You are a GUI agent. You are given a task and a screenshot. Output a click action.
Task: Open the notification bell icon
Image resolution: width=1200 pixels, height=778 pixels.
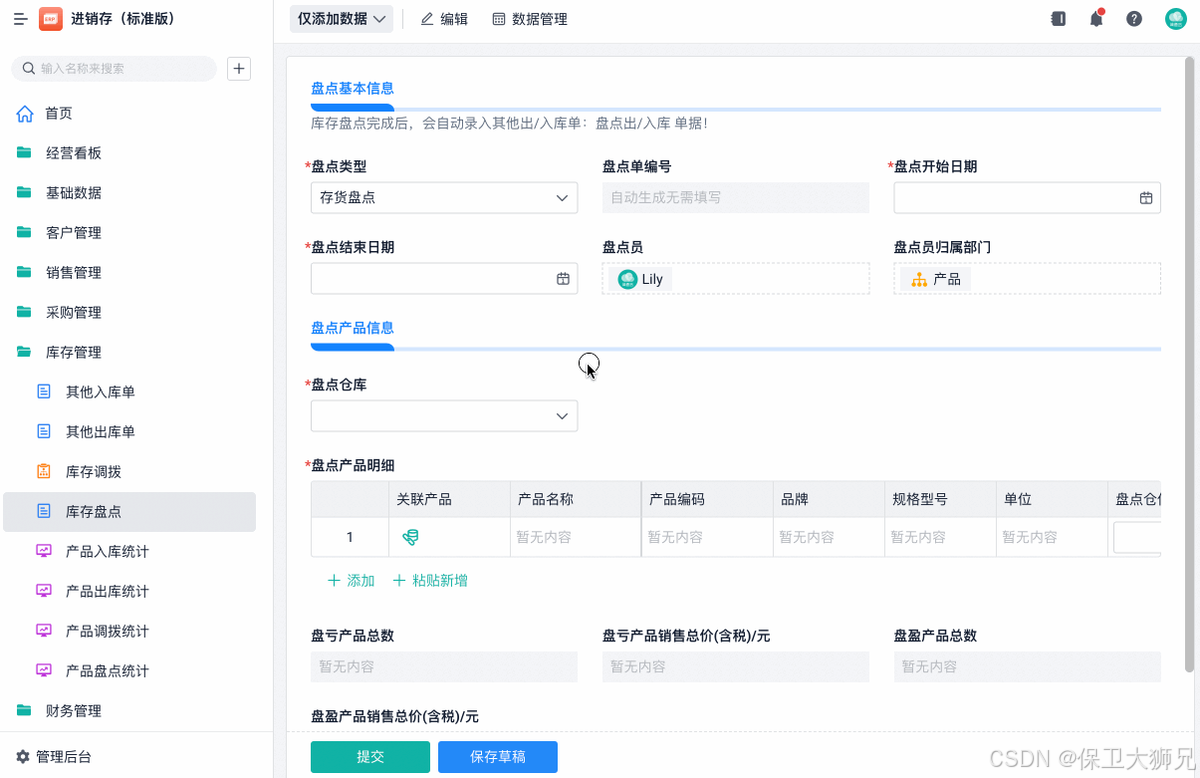tap(1097, 18)
